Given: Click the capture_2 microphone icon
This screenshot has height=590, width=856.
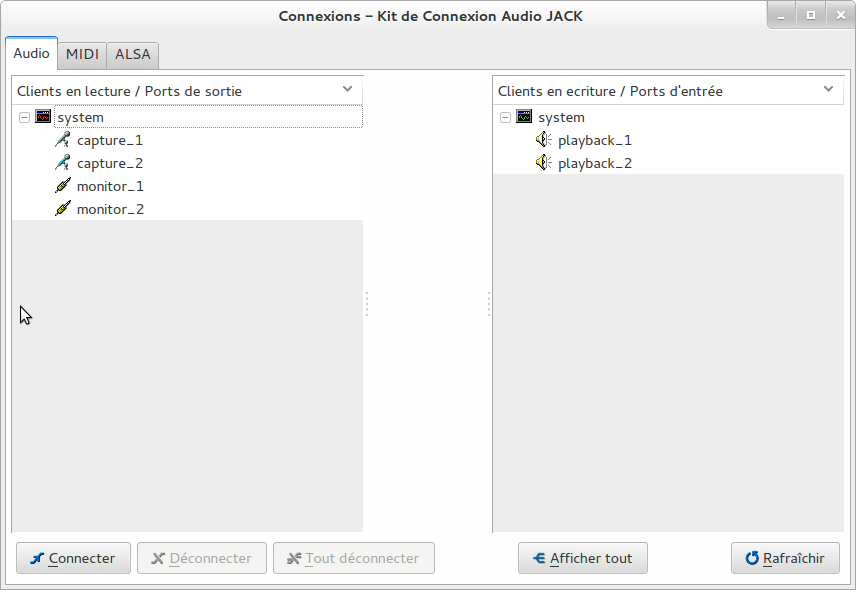Looking at the screenshot, I should [63, 163].
